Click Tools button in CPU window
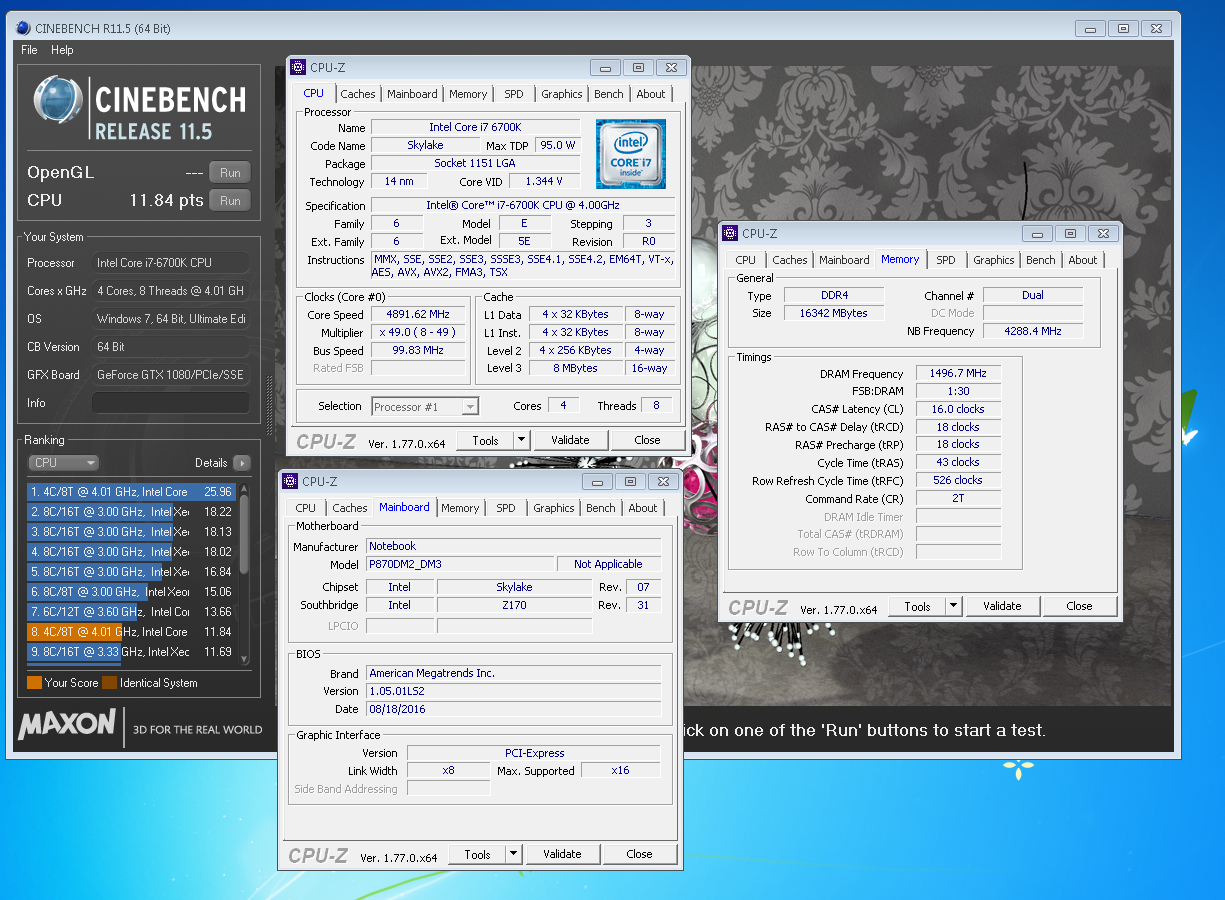This screenshot has width=1225, height=900. tap(485, 440)
